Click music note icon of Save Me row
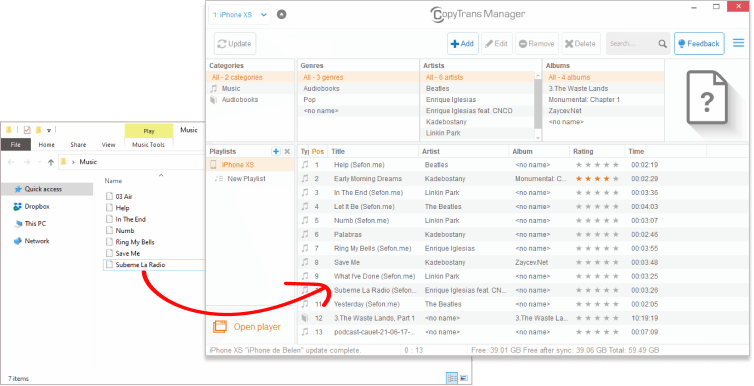Screen dimensions: 754x386 (304, 262)
